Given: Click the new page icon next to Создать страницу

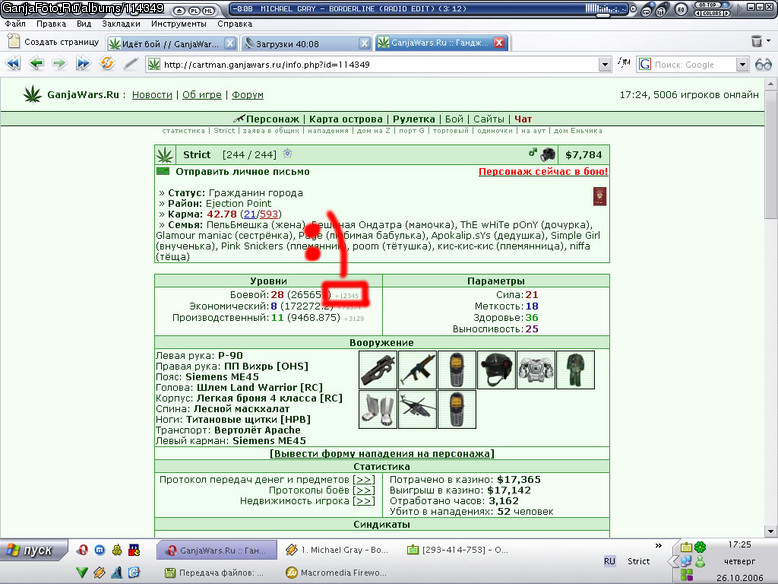Looking at the screenshot, I should click(14, 41).
